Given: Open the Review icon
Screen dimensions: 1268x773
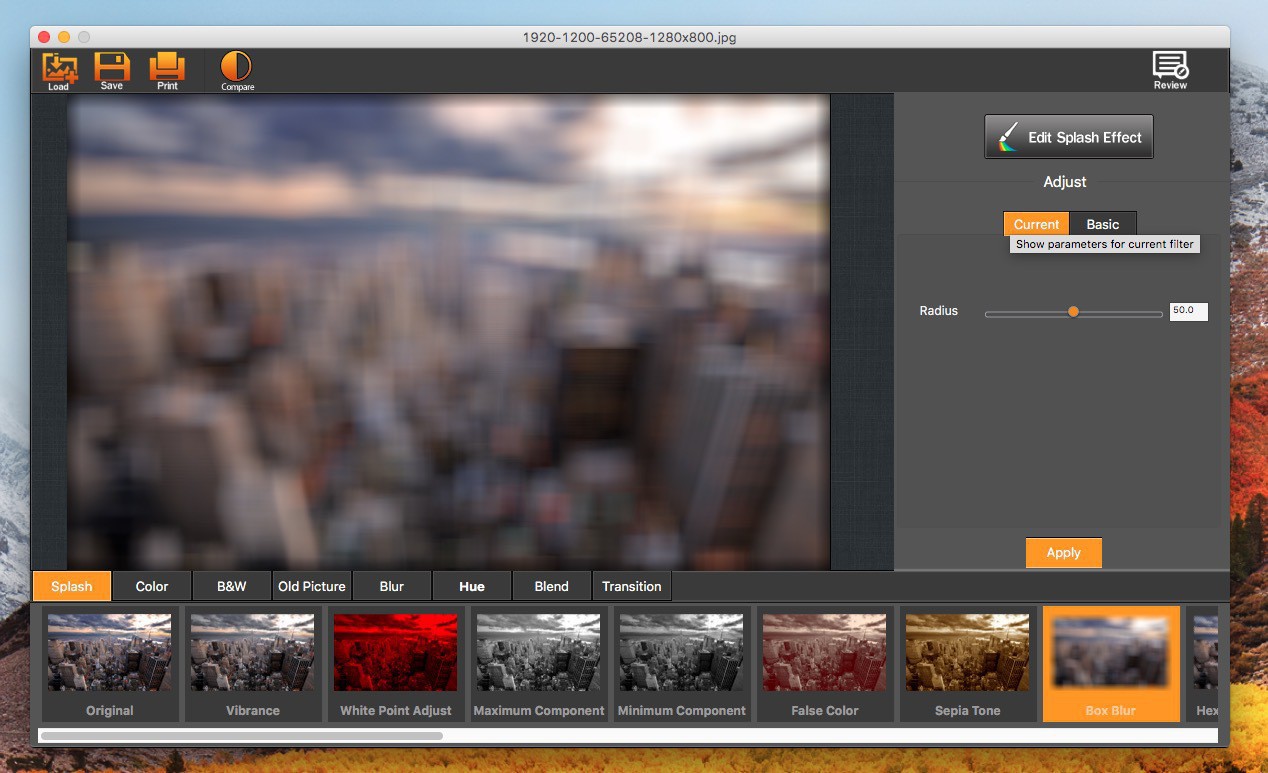Looking at the screenshot, I should [x=1170, y=68].
